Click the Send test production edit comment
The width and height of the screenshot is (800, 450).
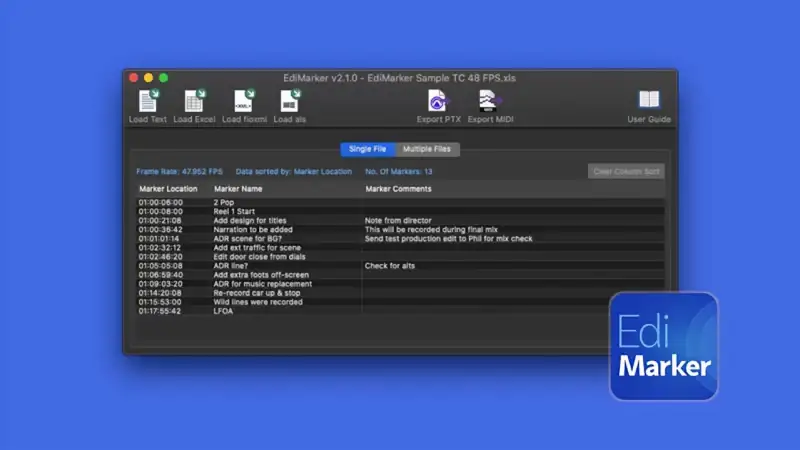(x=448, y=239)
